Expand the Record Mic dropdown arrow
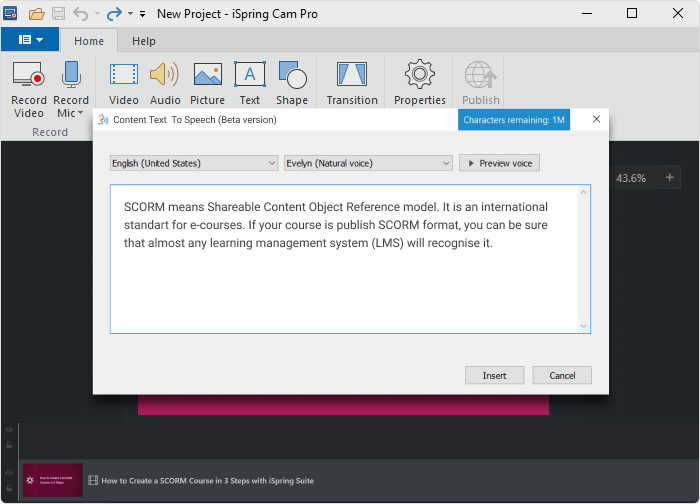Screen dimensions: 700x504 (x=80, y=113)
